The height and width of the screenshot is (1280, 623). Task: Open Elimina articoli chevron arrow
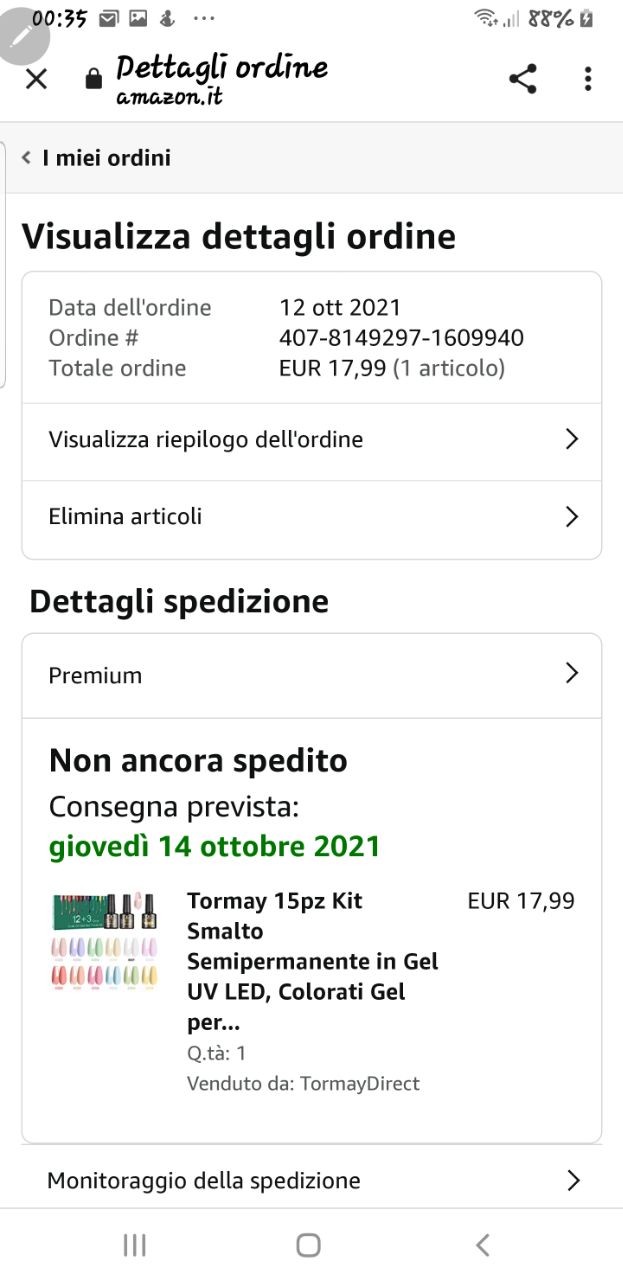[x=571, y=516]
